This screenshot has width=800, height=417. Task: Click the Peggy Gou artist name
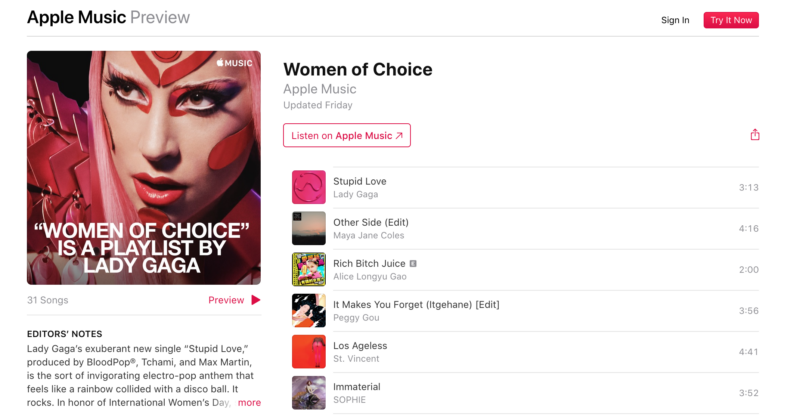[357, 318]
